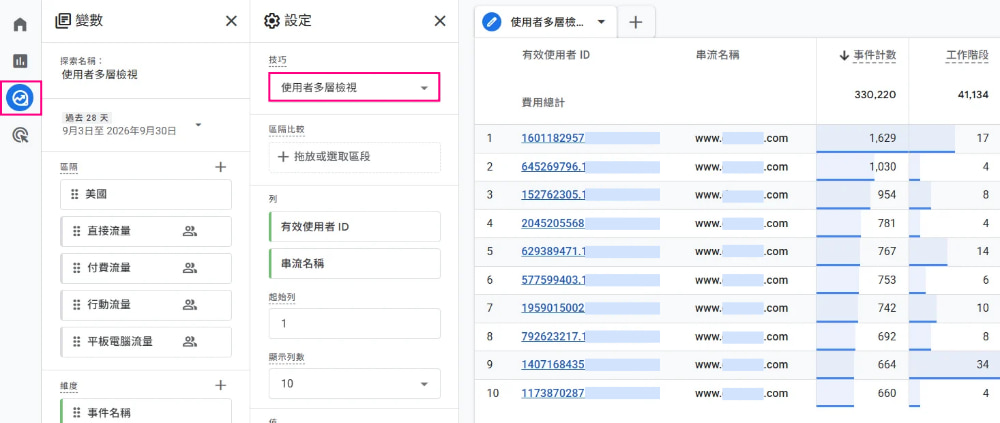Open the date range dropdown
This screenshot has height=423, width=1000.
[x=198, y=124]
